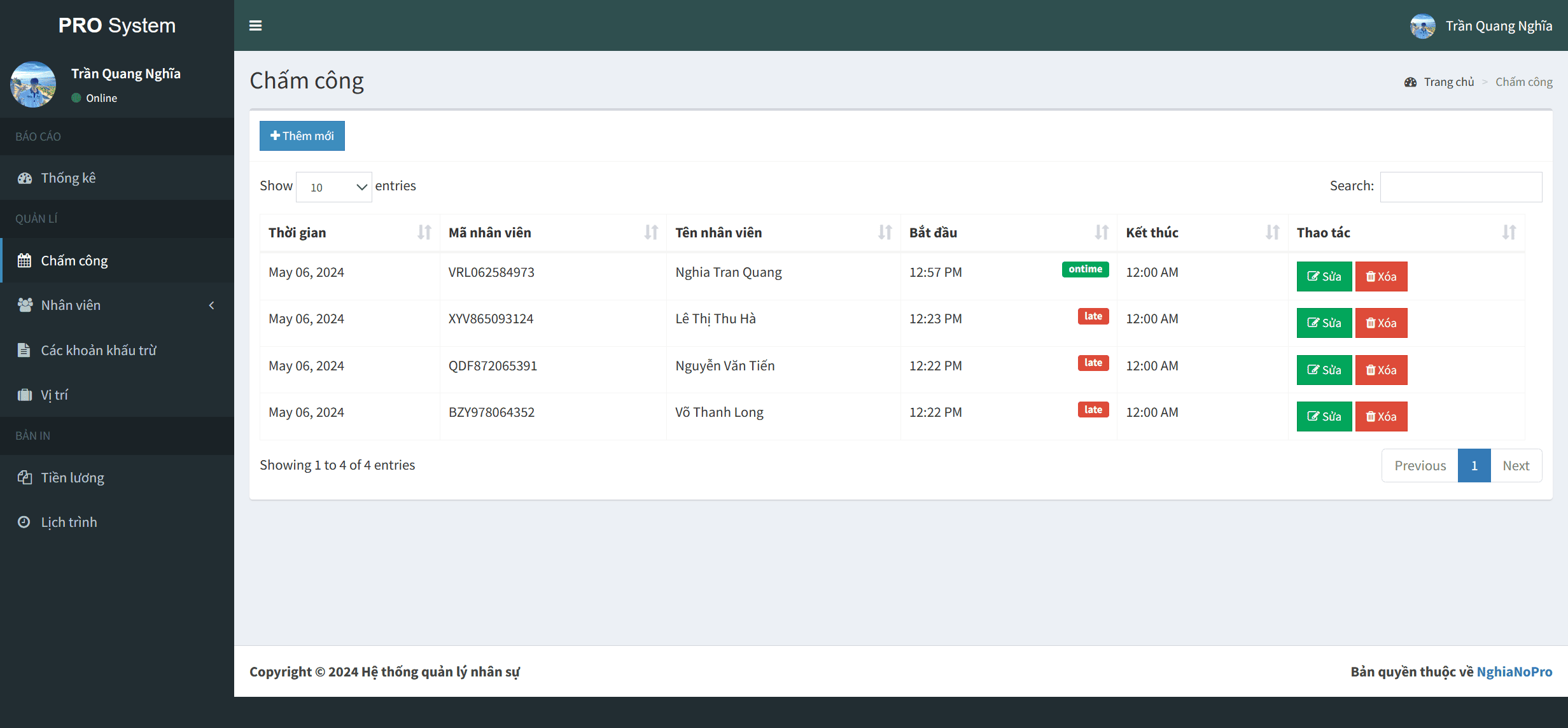Click the sidebar profile avatar image

33,84
